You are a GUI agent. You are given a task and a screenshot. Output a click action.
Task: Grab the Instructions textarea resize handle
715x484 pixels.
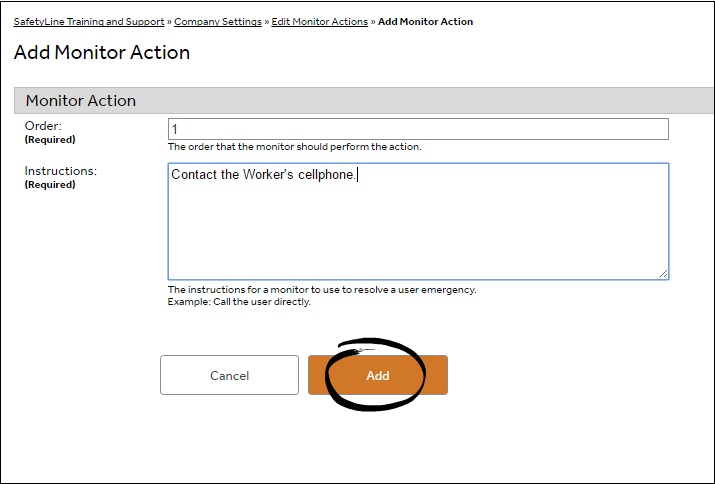point(663,273)
